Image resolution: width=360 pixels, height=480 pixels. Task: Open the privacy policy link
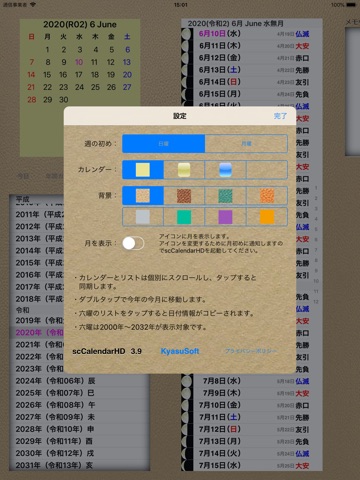[251, 351]
